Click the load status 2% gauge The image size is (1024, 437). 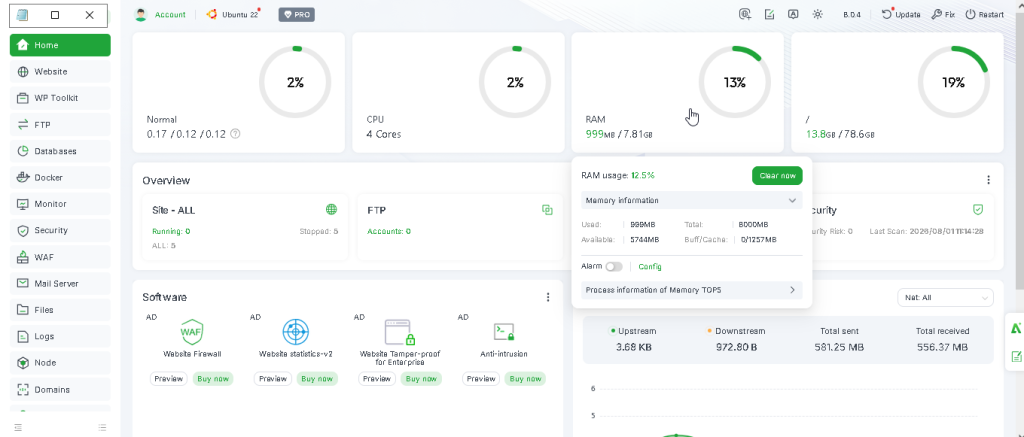[295, 82]
